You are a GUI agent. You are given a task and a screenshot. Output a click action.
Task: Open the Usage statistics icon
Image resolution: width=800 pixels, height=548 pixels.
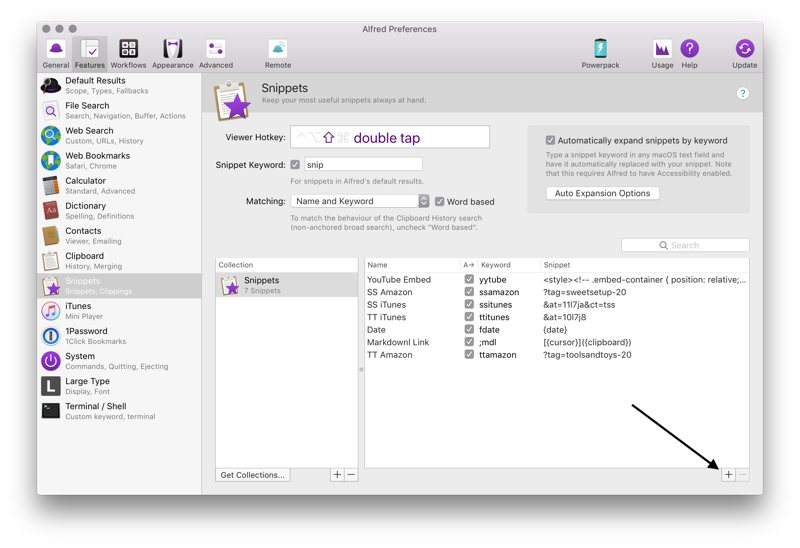point(662,53)
